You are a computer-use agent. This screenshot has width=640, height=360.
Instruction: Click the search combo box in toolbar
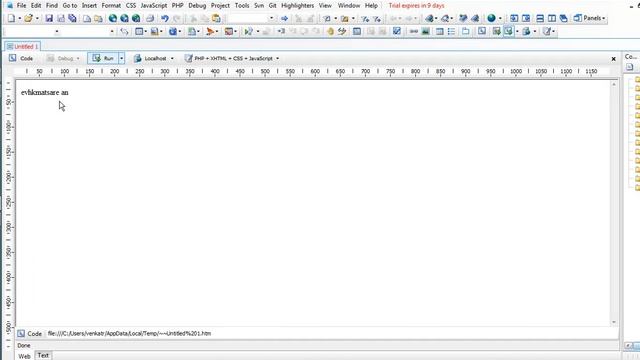tap(251, 18)
